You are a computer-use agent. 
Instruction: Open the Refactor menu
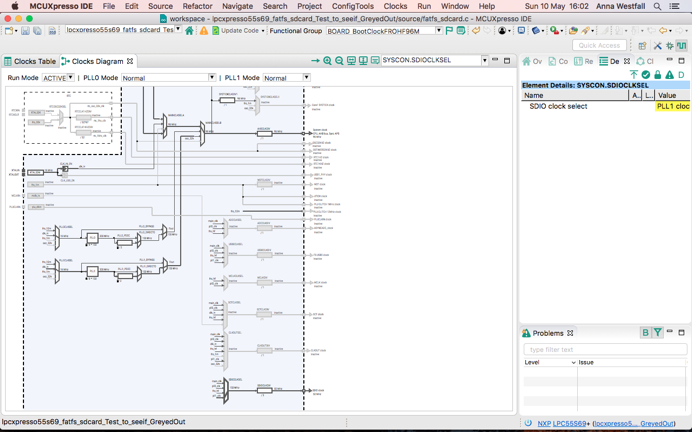[197, 6]
